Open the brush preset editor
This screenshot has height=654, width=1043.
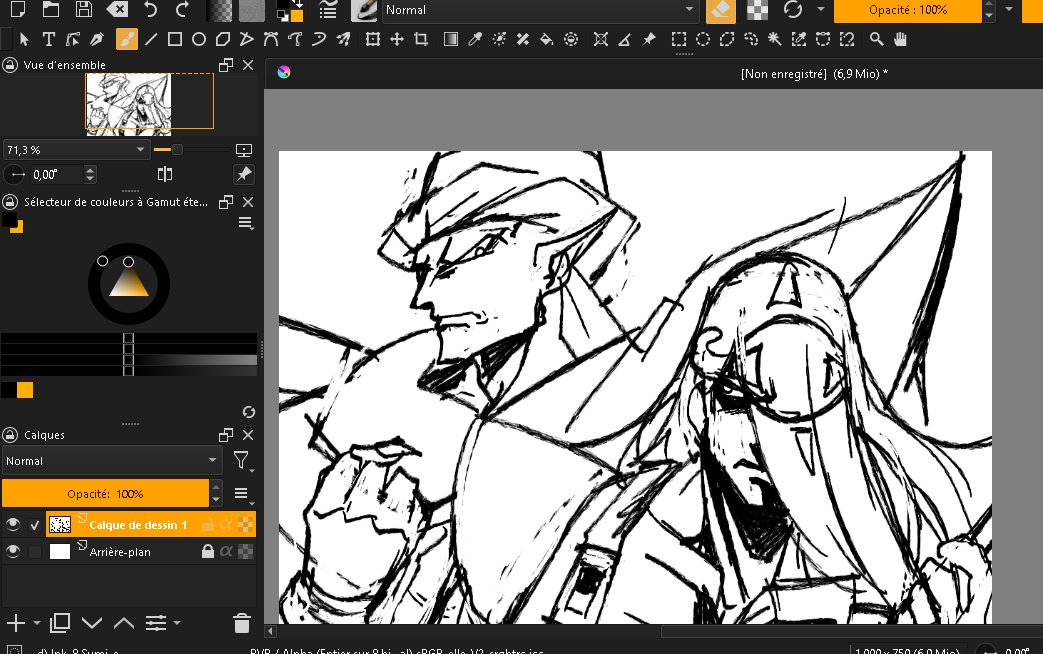362,11
